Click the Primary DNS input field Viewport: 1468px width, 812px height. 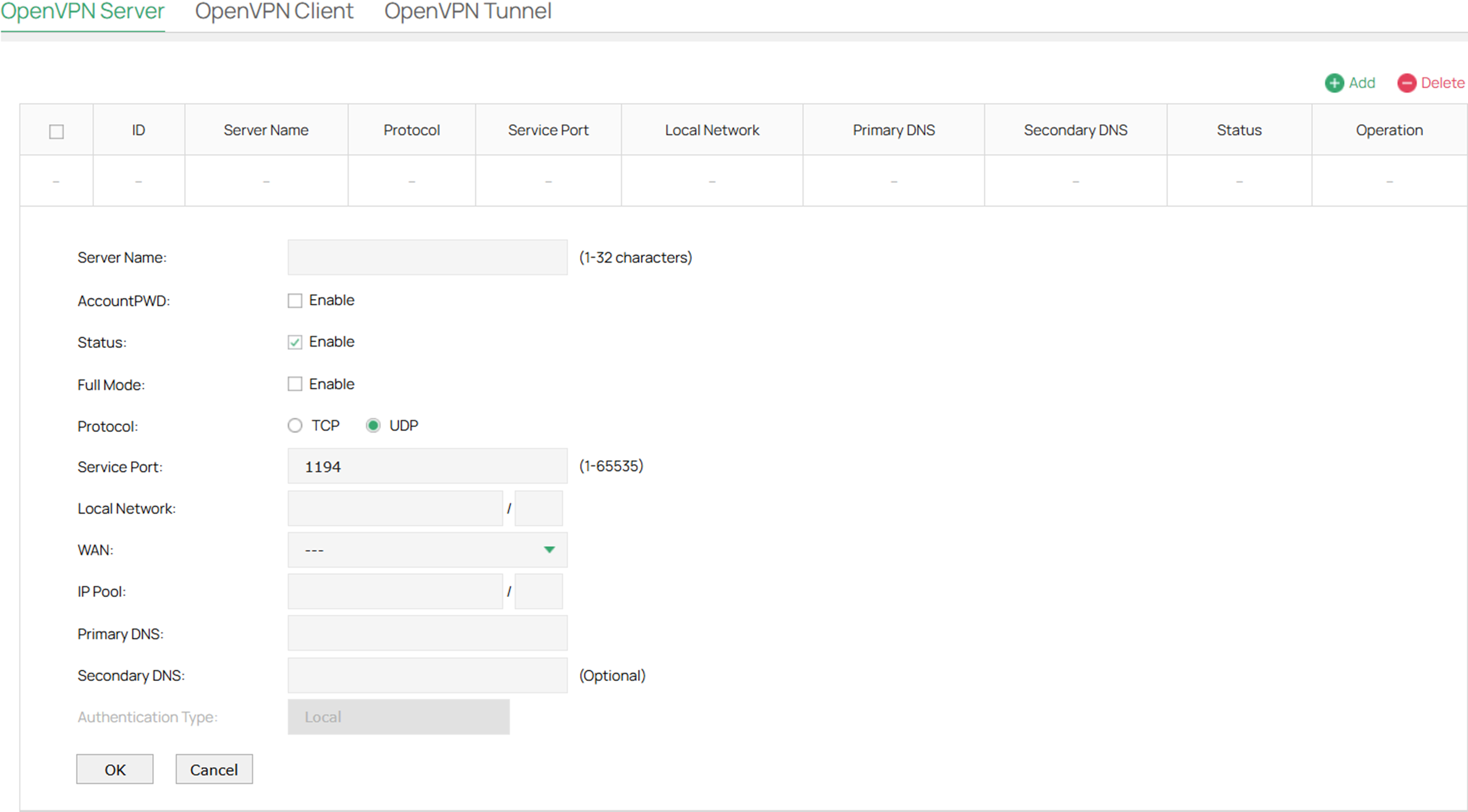click(x=426, y=633)
